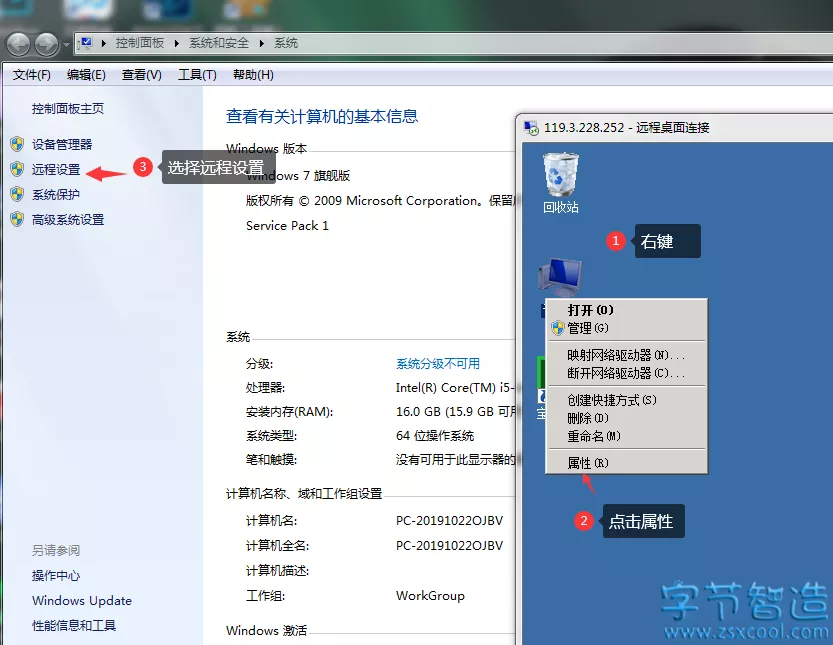Open 远程设置 link in sidebar
Image resolution: width=833 pixels, height=645 pixels.
(56, 169)
